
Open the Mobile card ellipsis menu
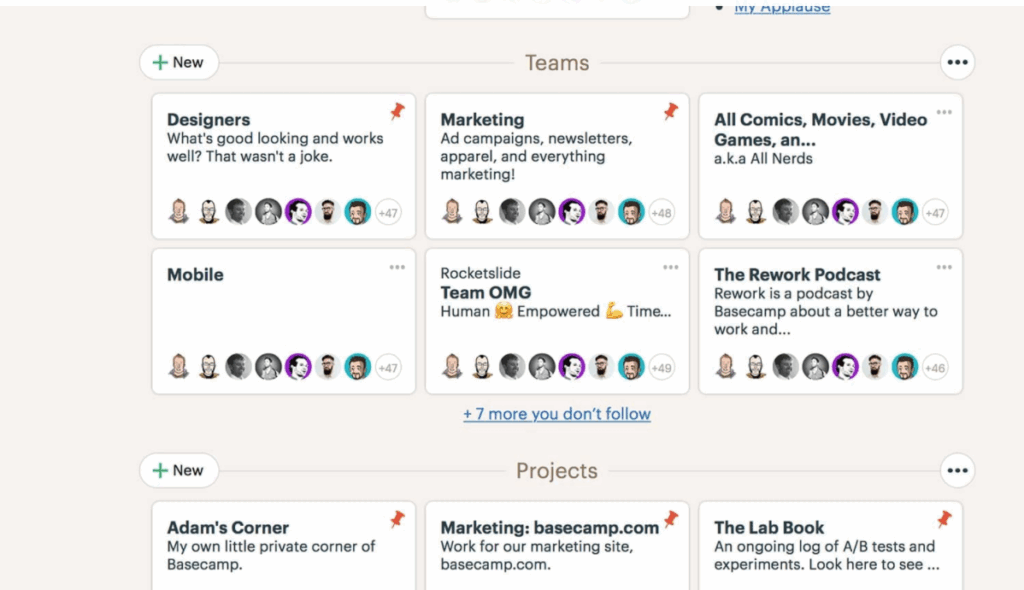397,267
